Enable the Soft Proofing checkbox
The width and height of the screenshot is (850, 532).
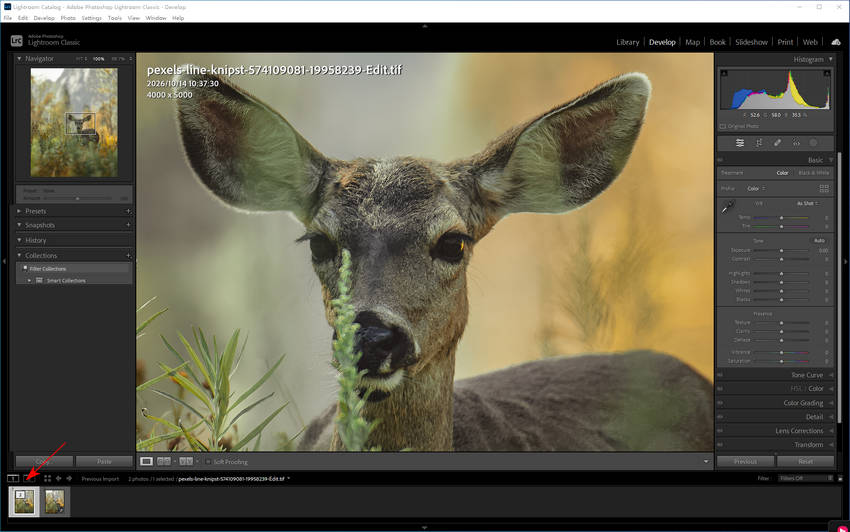[208, 462]
